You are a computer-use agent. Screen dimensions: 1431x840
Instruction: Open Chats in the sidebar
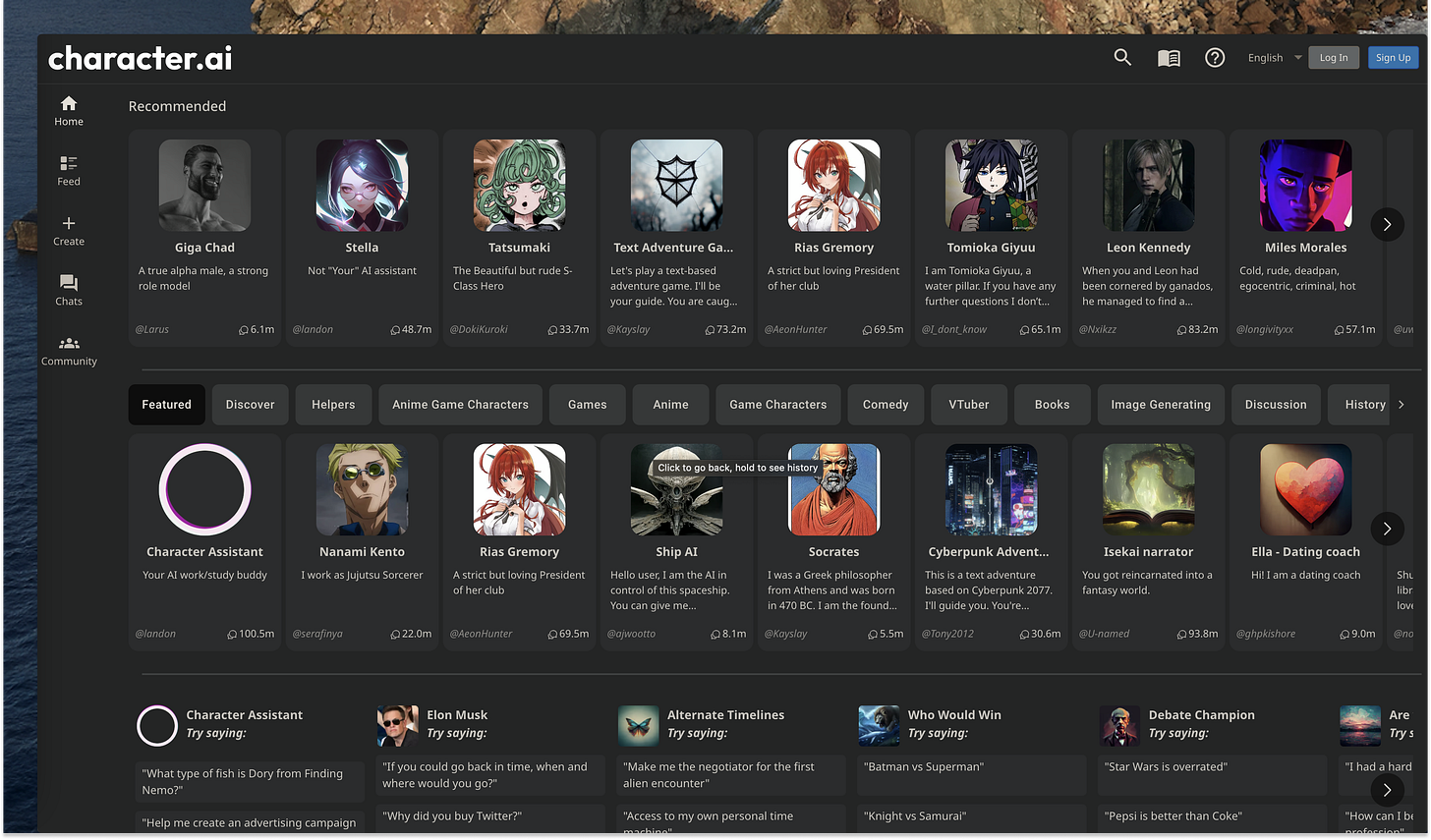(69, 291)
